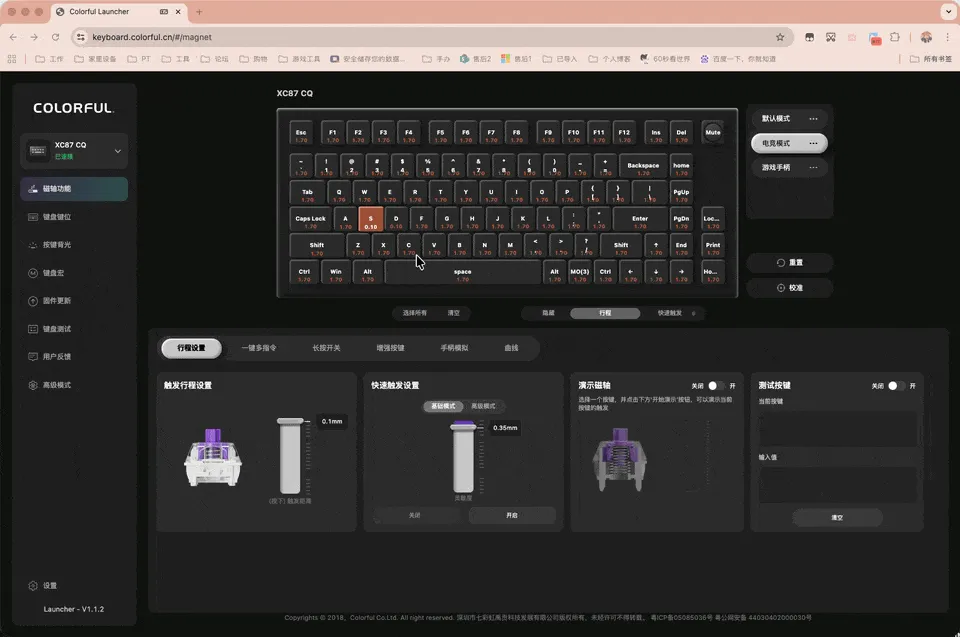Image resolution: width=960 pixels, height=637 pixels.
Task: Open the 购物 bookmark folder
Action: click(253, 59)
